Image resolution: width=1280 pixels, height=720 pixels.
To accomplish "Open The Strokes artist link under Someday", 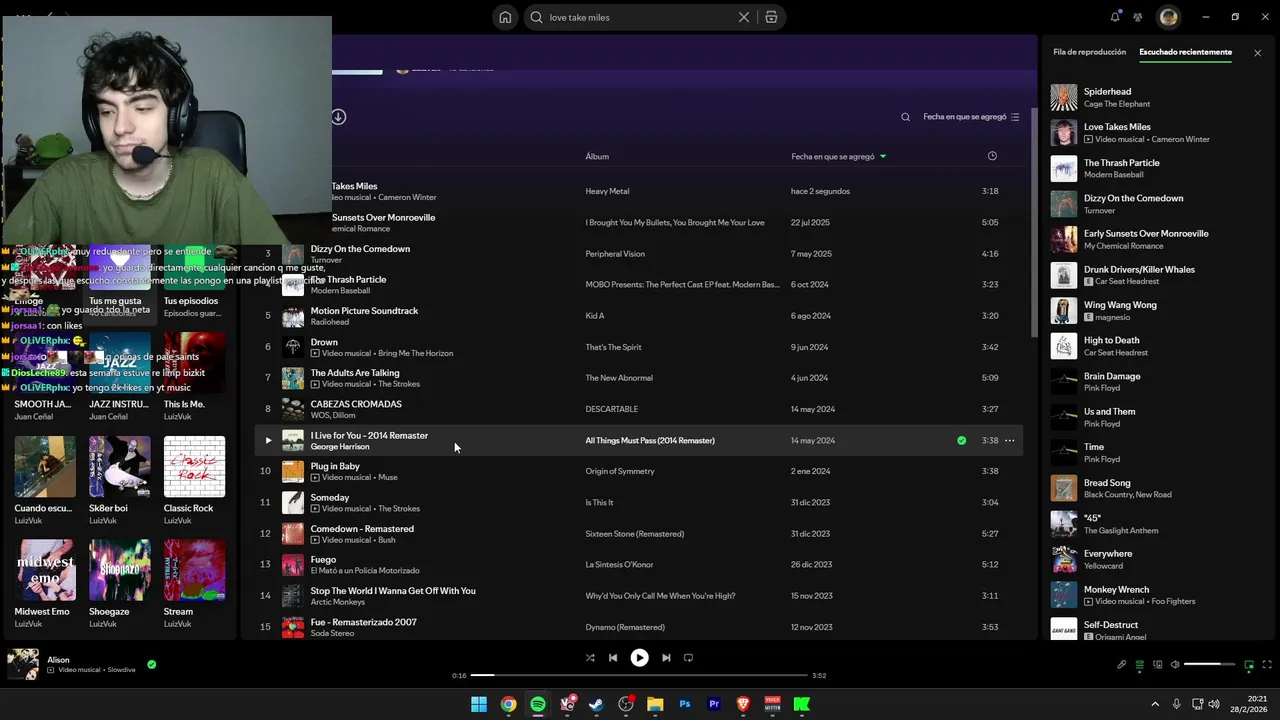I will click(399, 509).
